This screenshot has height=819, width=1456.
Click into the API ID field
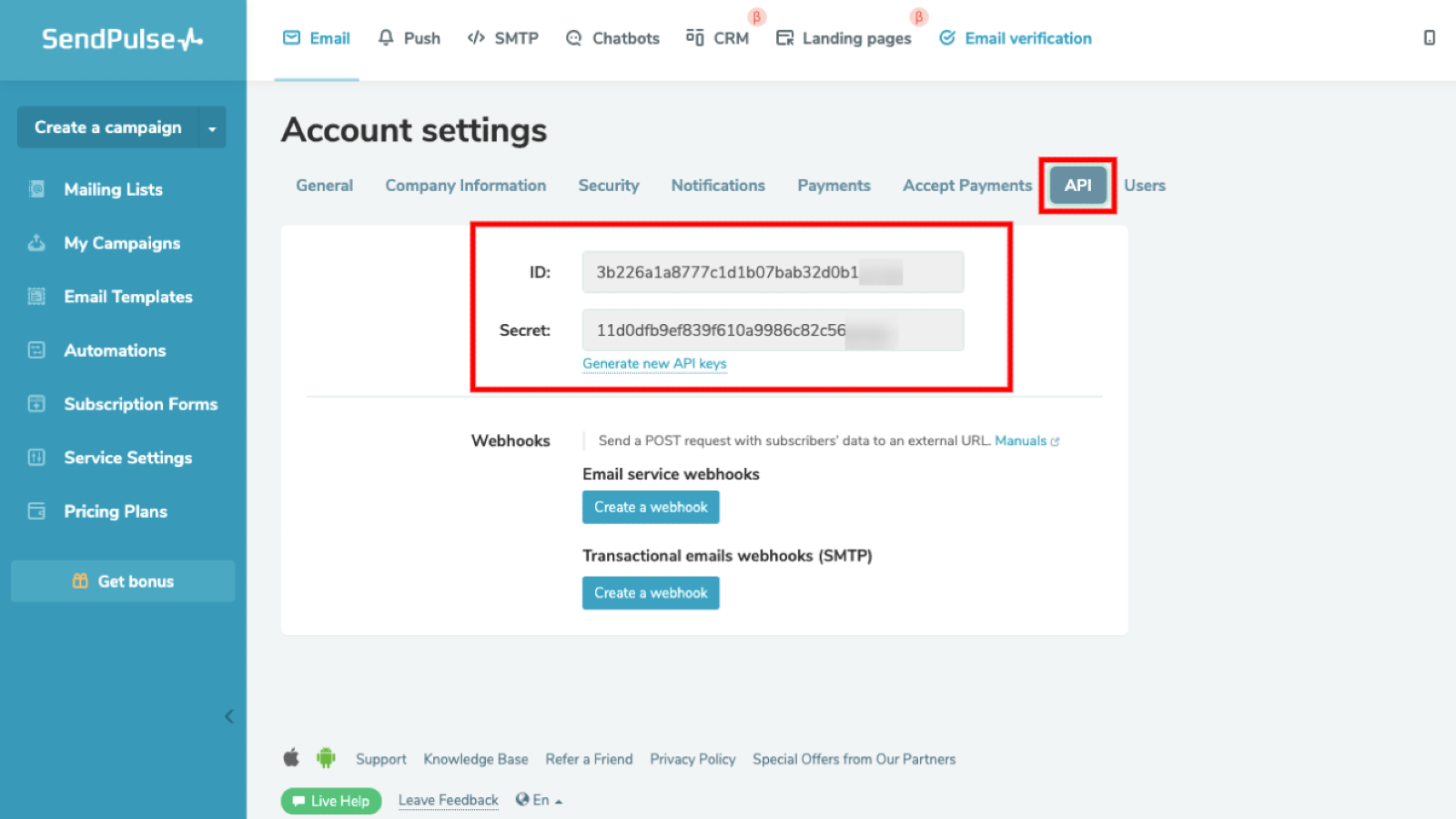(772, 272)
